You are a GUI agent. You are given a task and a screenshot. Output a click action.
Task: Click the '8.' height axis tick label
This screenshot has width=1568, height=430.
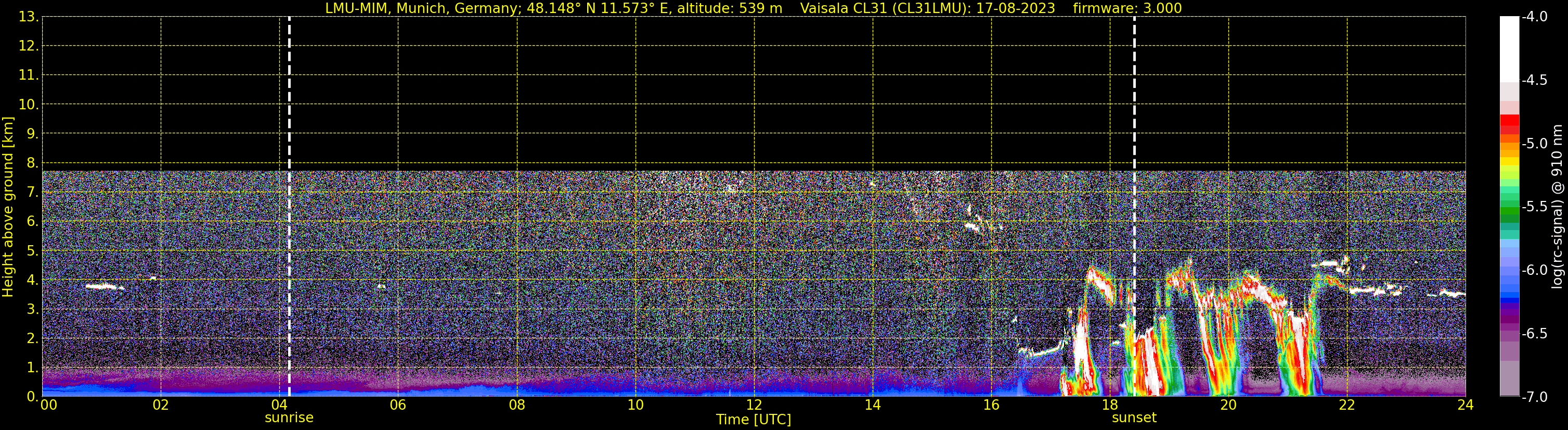(x=32, y=162)
